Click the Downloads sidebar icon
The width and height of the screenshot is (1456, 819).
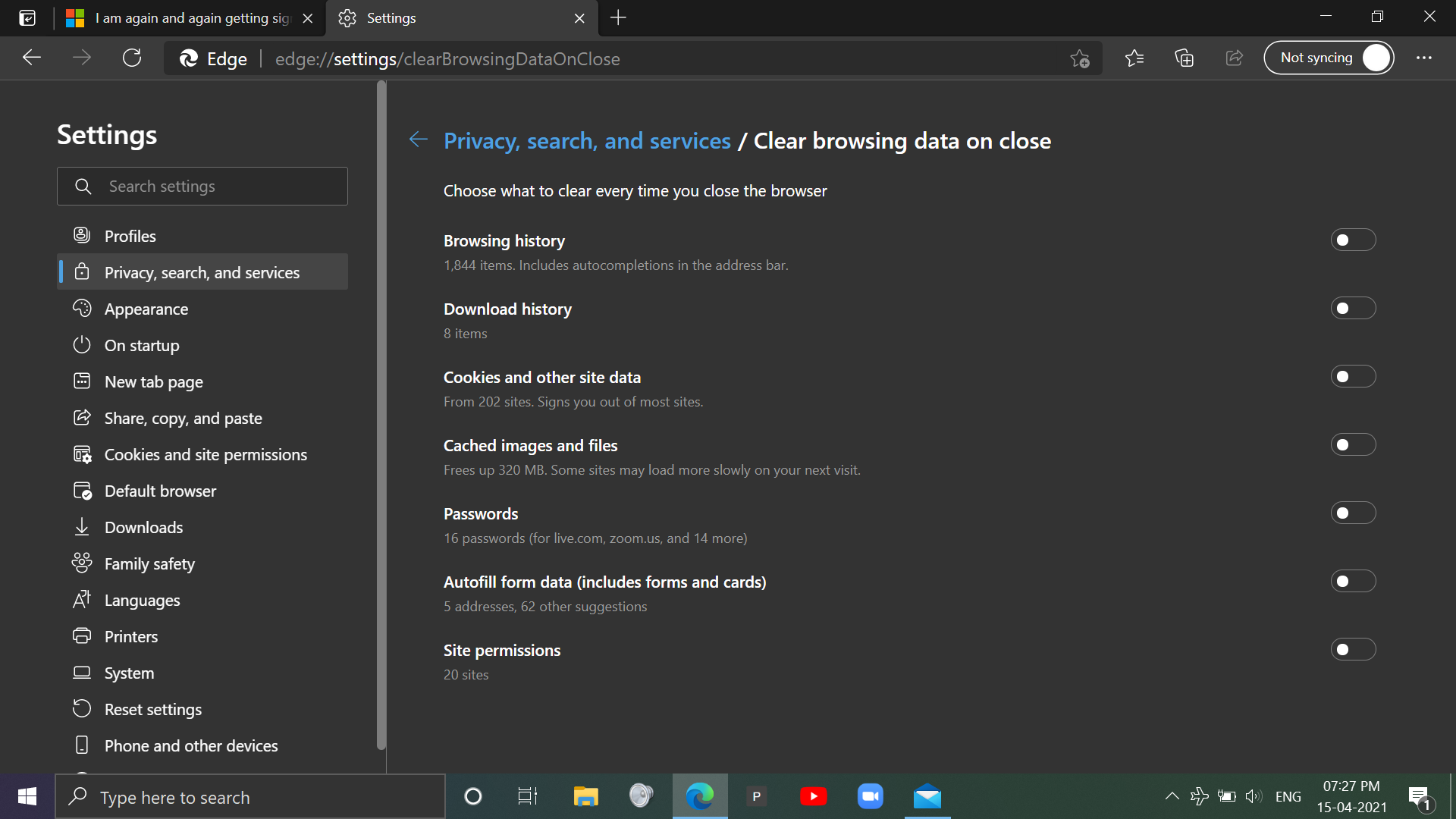pyautogui.click(x=82, y=527)
